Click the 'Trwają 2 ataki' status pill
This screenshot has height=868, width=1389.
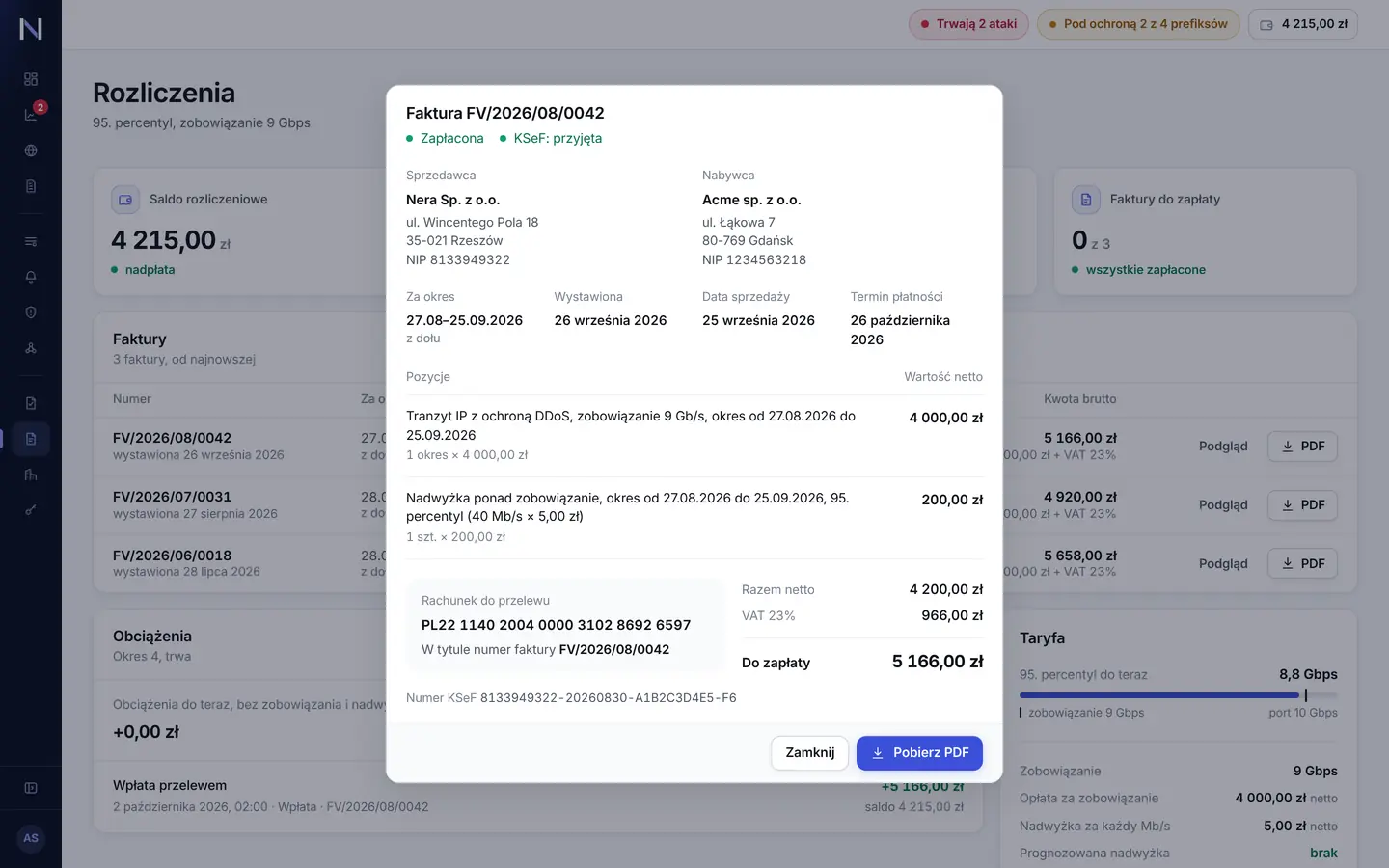tap(968, 24)
